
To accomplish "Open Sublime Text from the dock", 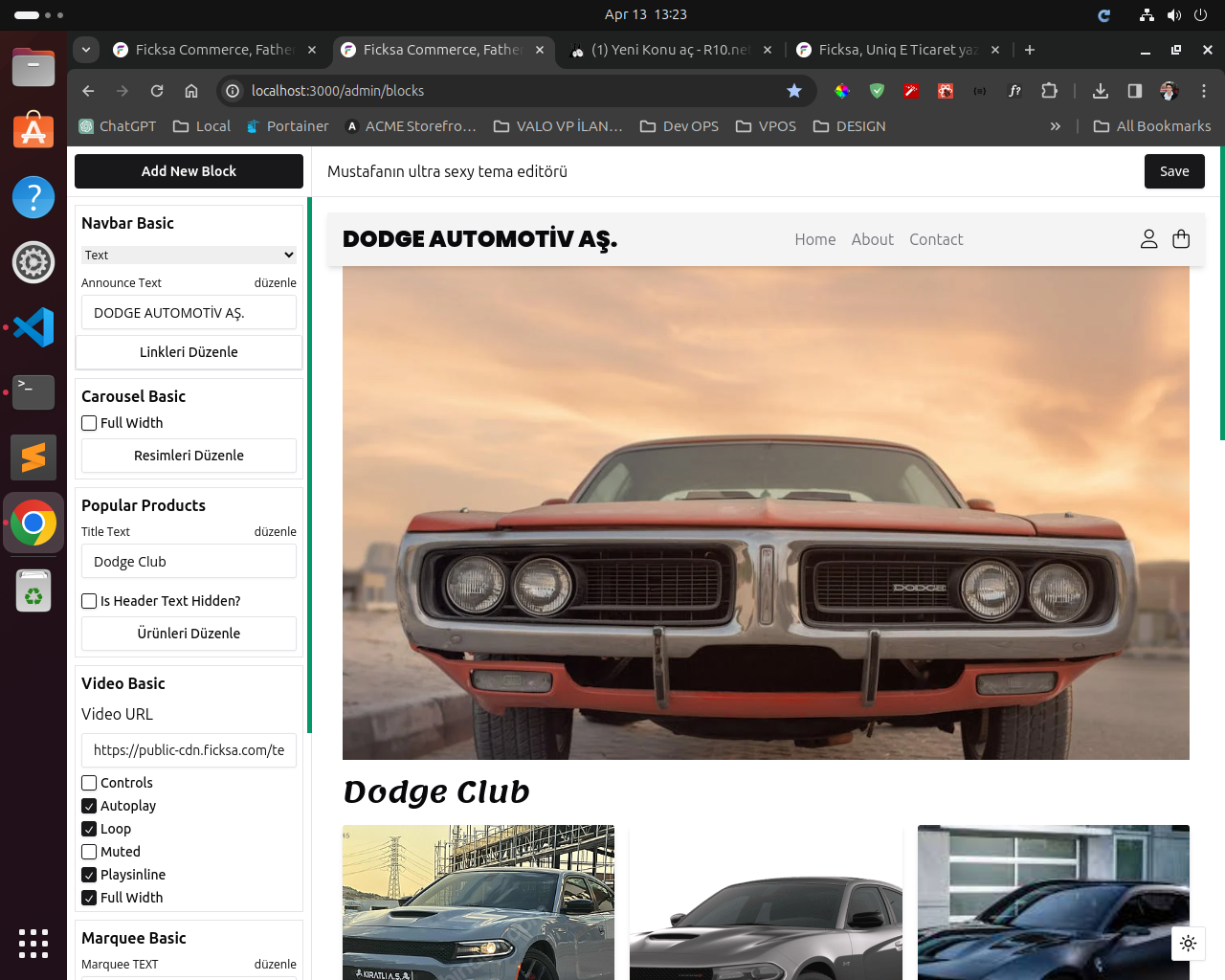I will [33, 457].
